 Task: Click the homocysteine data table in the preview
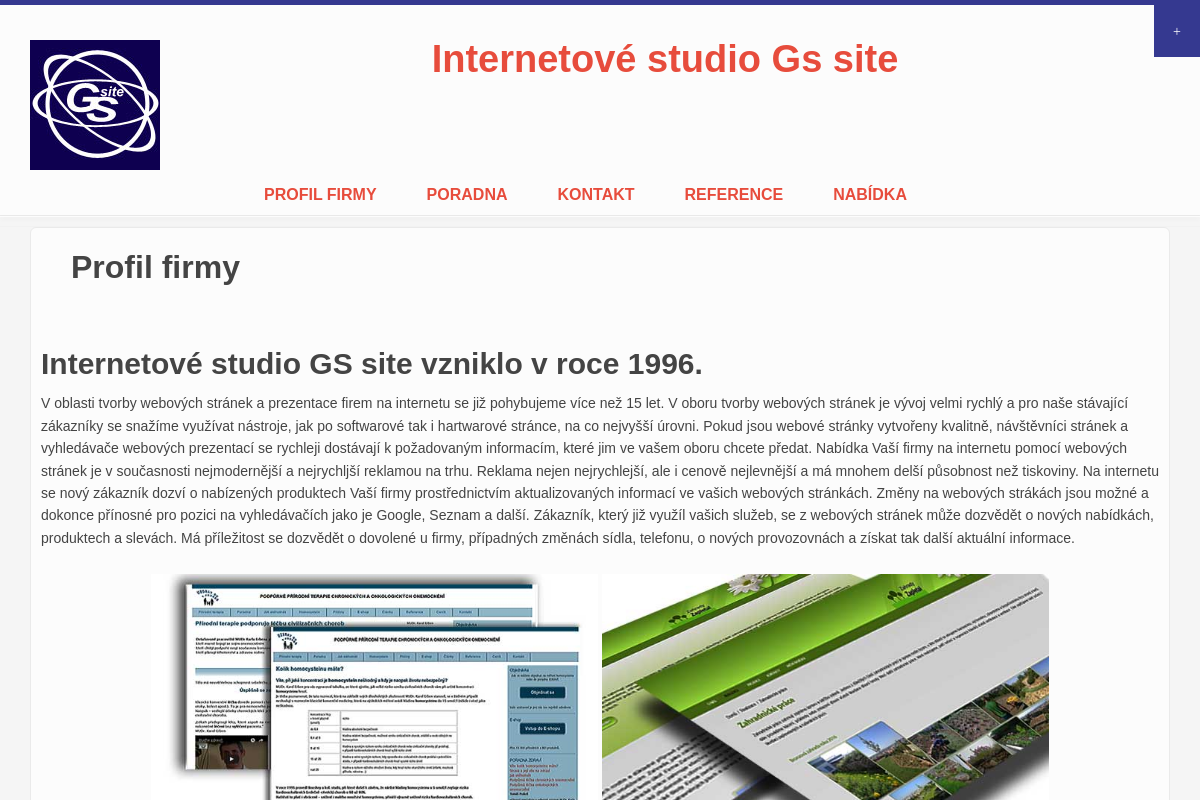click(x=383, y=744)
